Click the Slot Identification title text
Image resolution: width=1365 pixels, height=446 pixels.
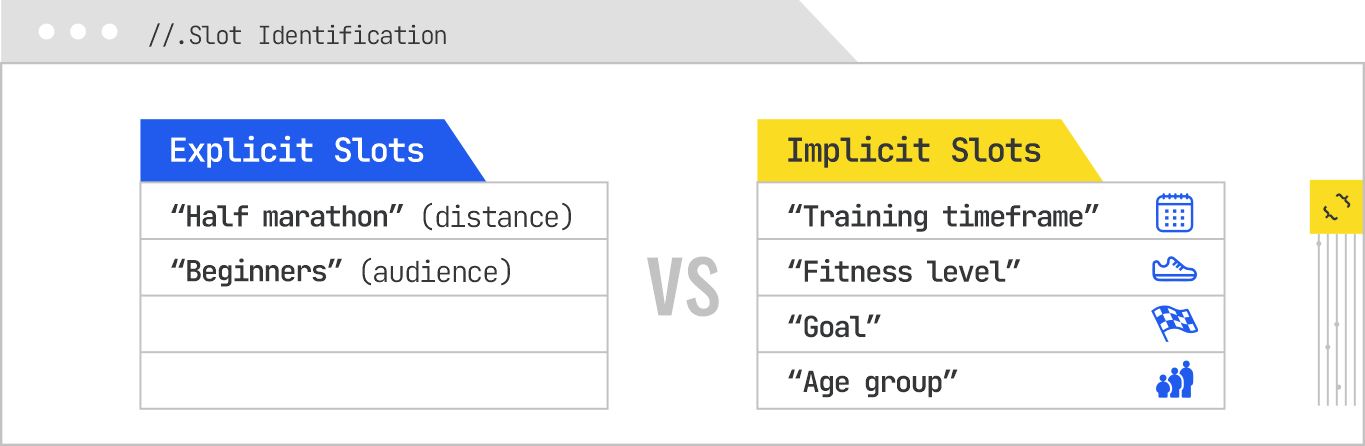[297, 35]
